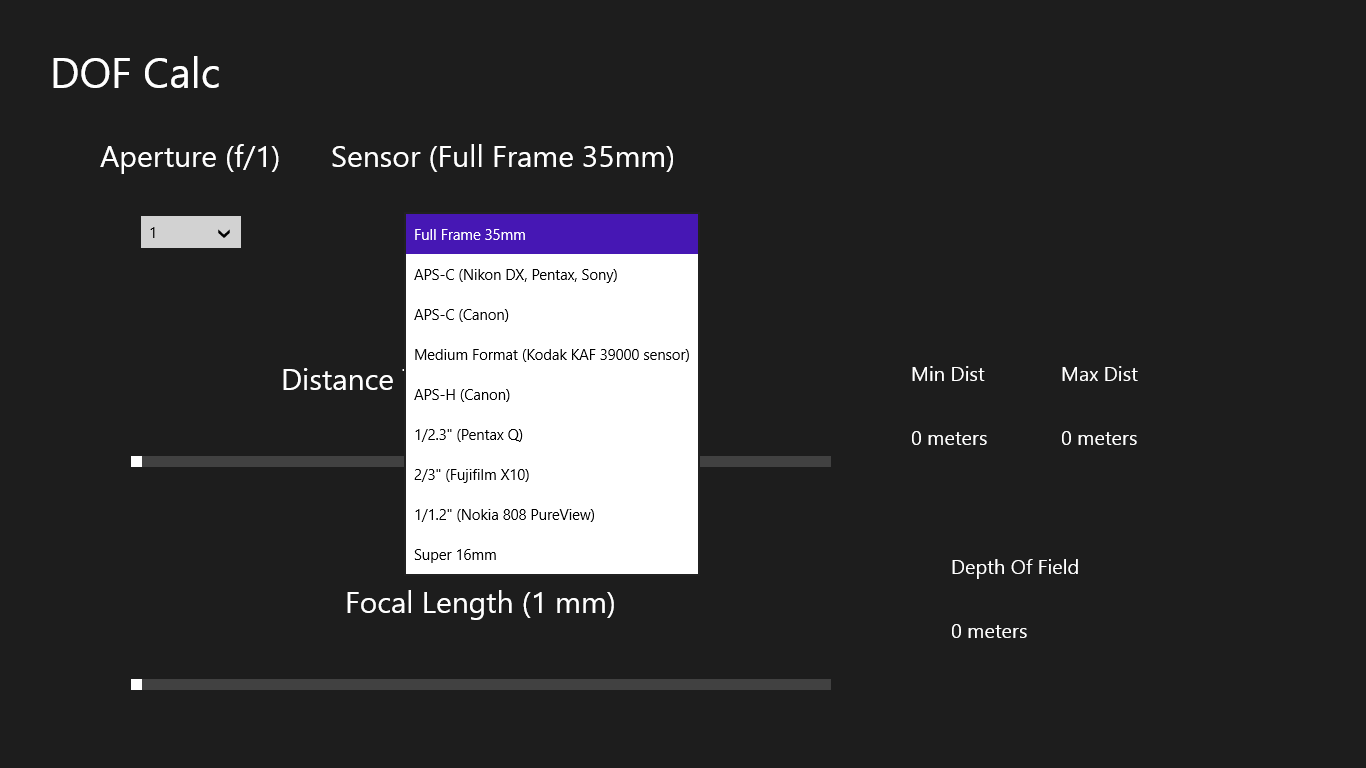Click the Sensor (Full Frame 35mm) heading

coord(502,157)
